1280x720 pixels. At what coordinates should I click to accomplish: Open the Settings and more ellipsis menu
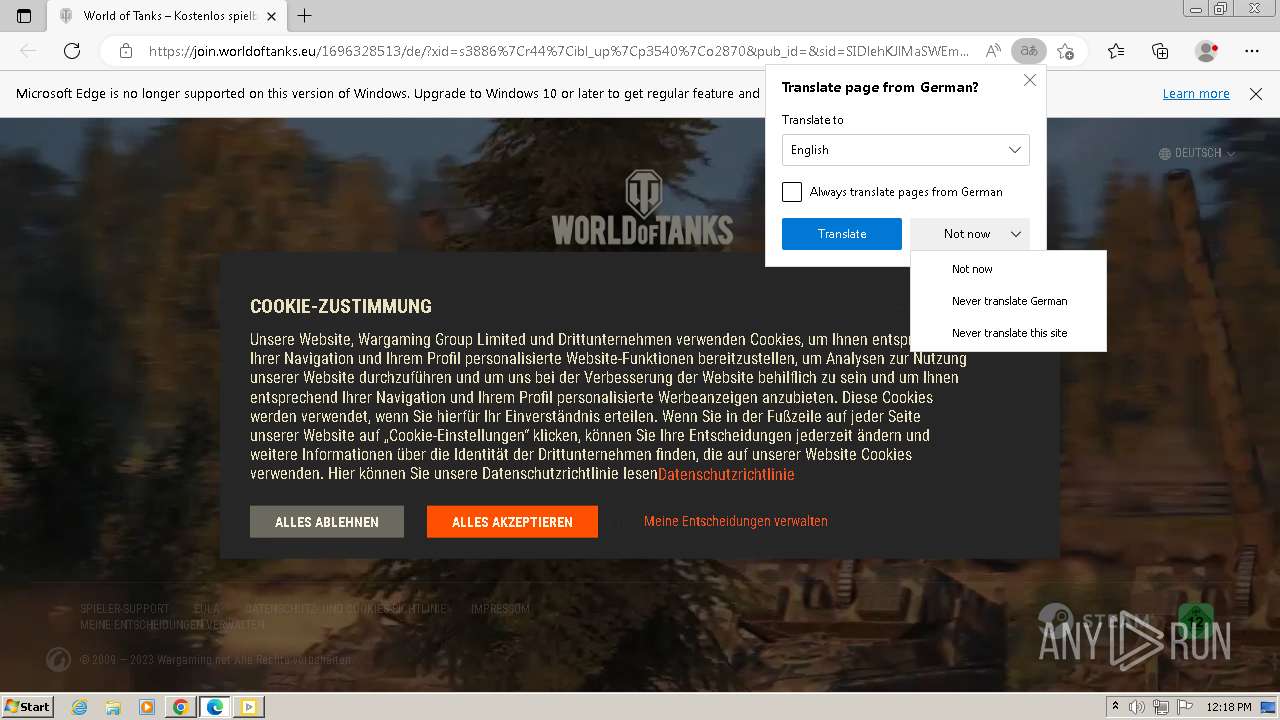click(x=1252, y=51)
